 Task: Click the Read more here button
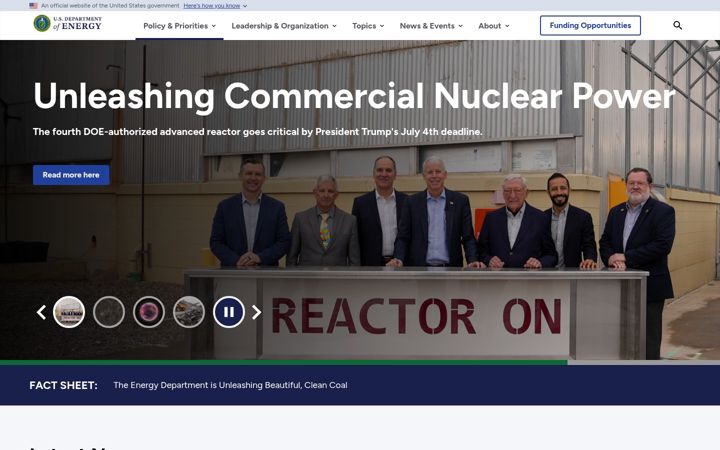tap(71, 175)
